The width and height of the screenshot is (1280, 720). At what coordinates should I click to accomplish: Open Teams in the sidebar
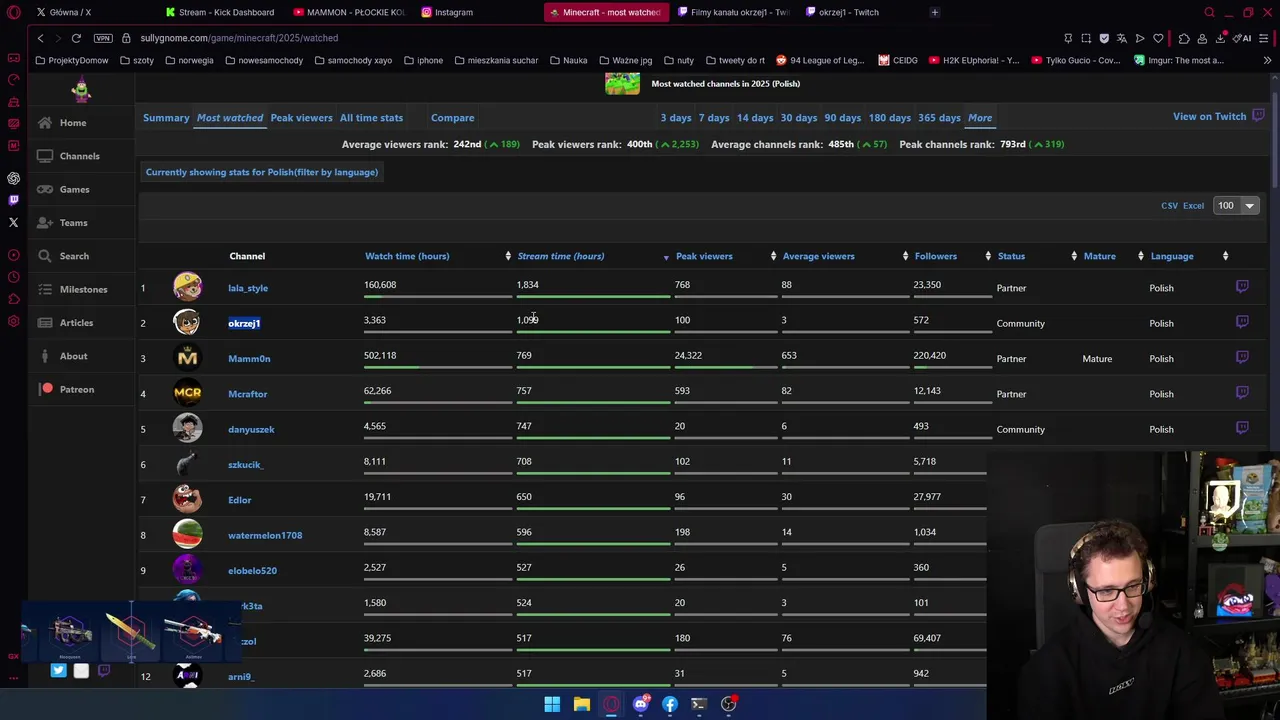73,223
